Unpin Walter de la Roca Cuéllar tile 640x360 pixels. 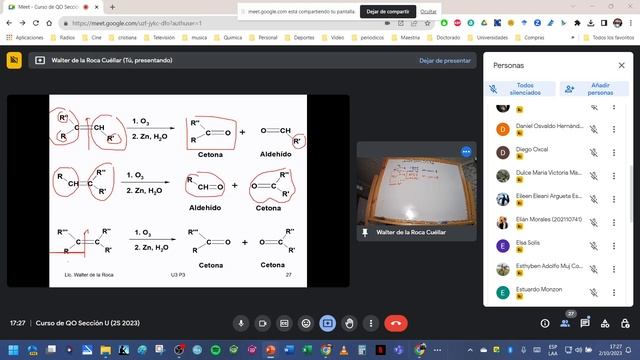[365, 232]
